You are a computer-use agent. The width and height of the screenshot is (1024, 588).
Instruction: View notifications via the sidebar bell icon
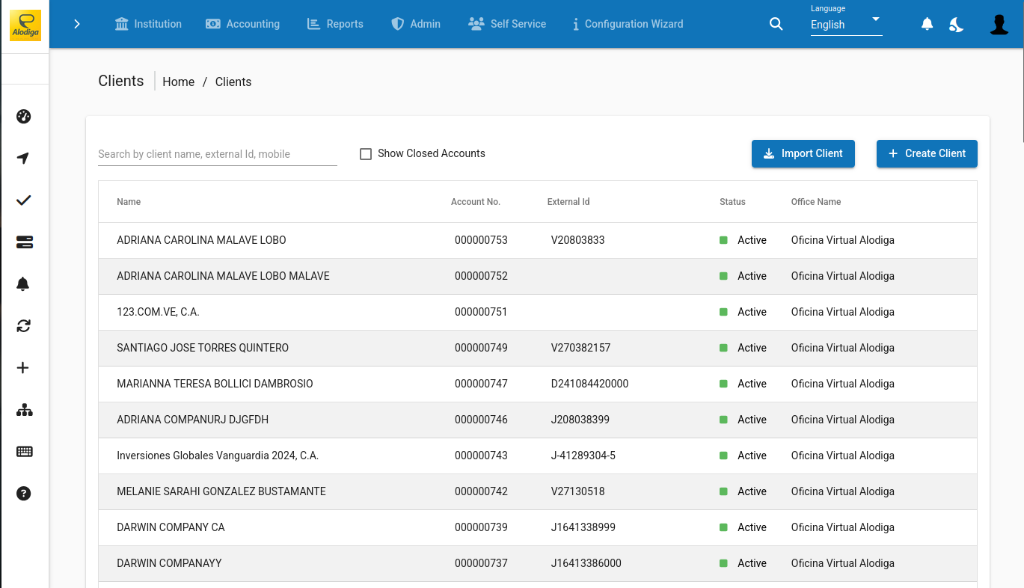tap(23, 284)
